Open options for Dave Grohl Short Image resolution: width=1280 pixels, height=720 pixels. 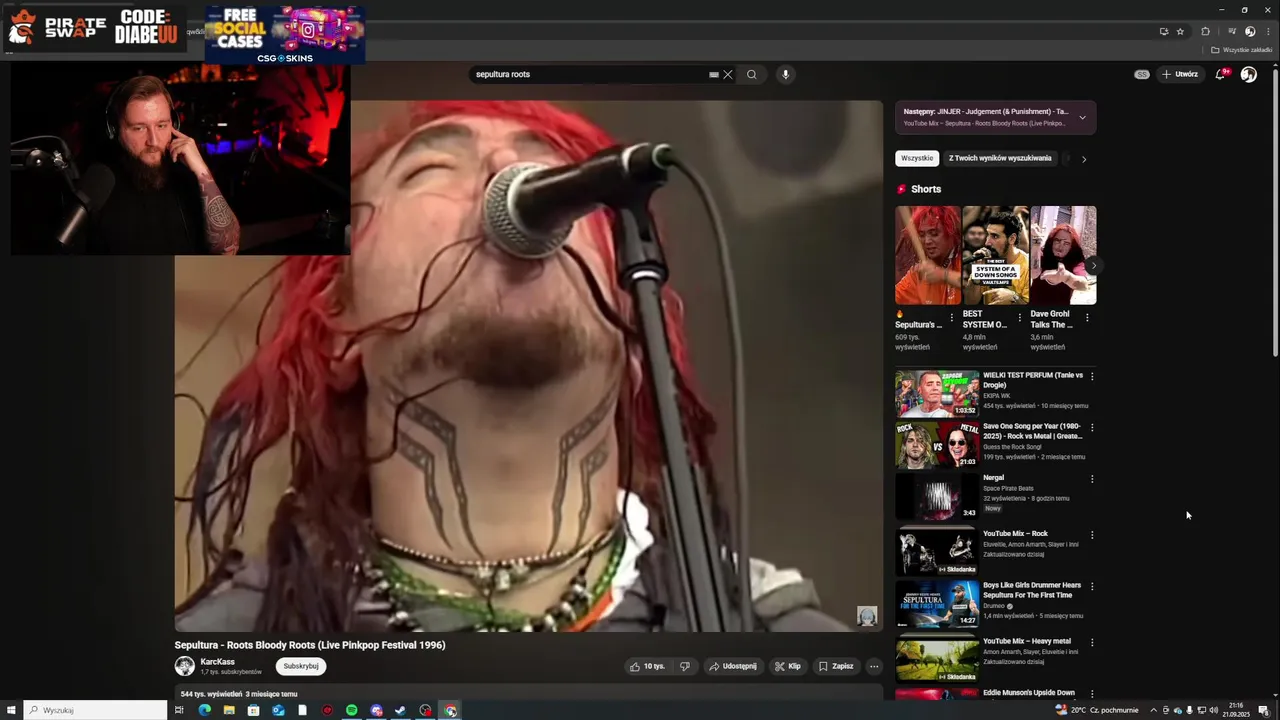pyautogui.click(x=1087, y=318)
